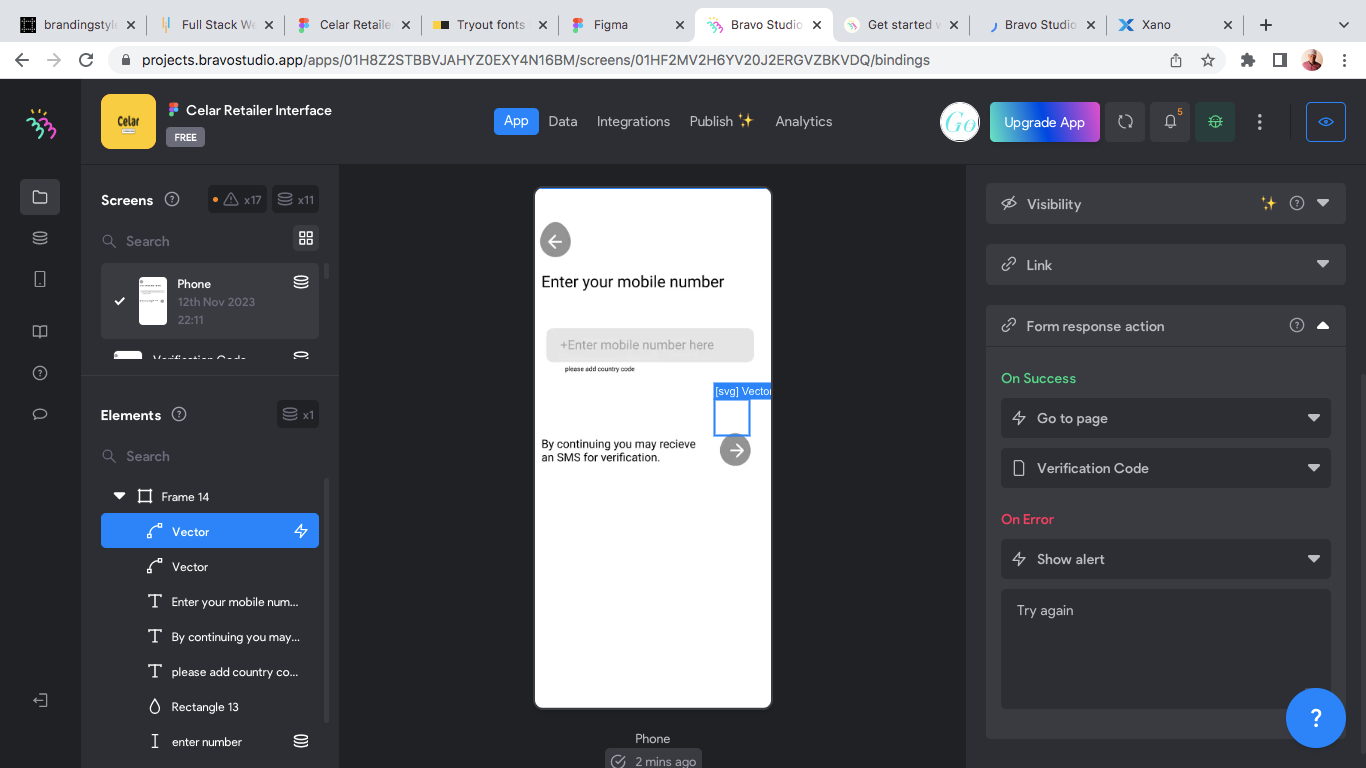
Task: Open the Verification Code page dropdown
Action: [1166, 468]
